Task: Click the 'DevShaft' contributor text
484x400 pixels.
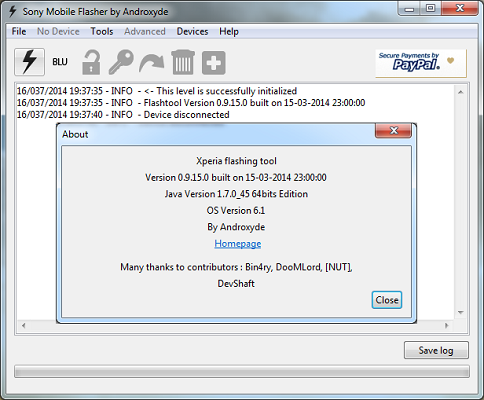Action: 236,284
